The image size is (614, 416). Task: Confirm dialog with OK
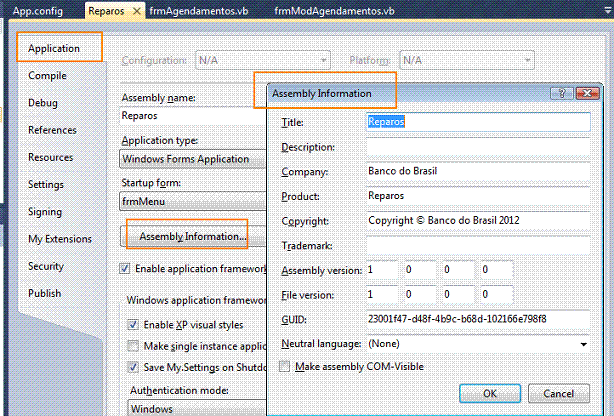(490, 393)
